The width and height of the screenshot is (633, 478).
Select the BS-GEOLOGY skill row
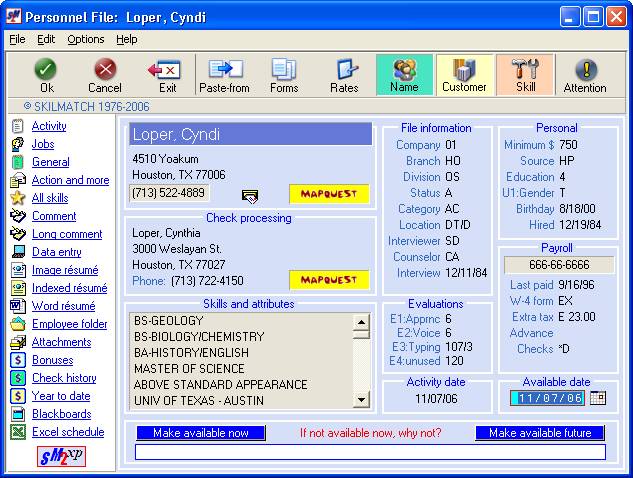click(241, 321)
